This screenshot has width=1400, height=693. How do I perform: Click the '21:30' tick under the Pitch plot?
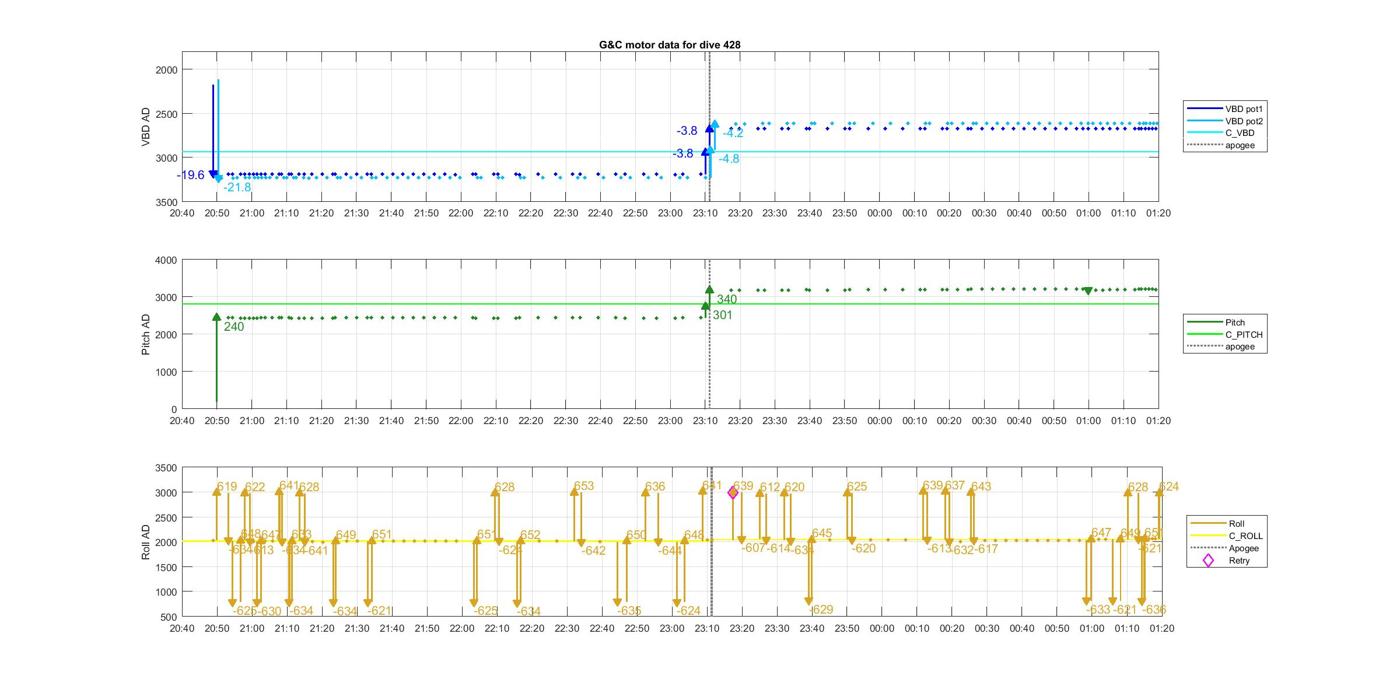pos(356,421)
